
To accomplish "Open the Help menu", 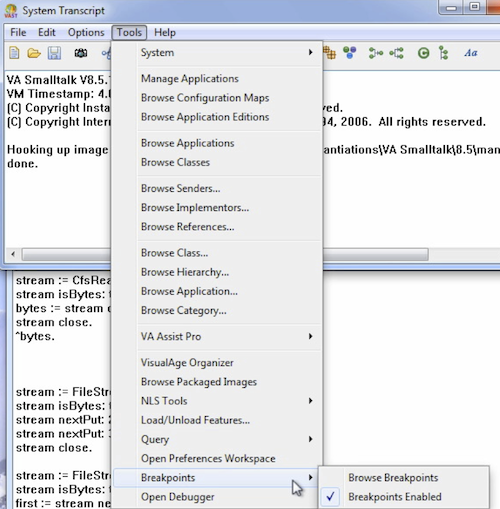I will click(165, 32).
